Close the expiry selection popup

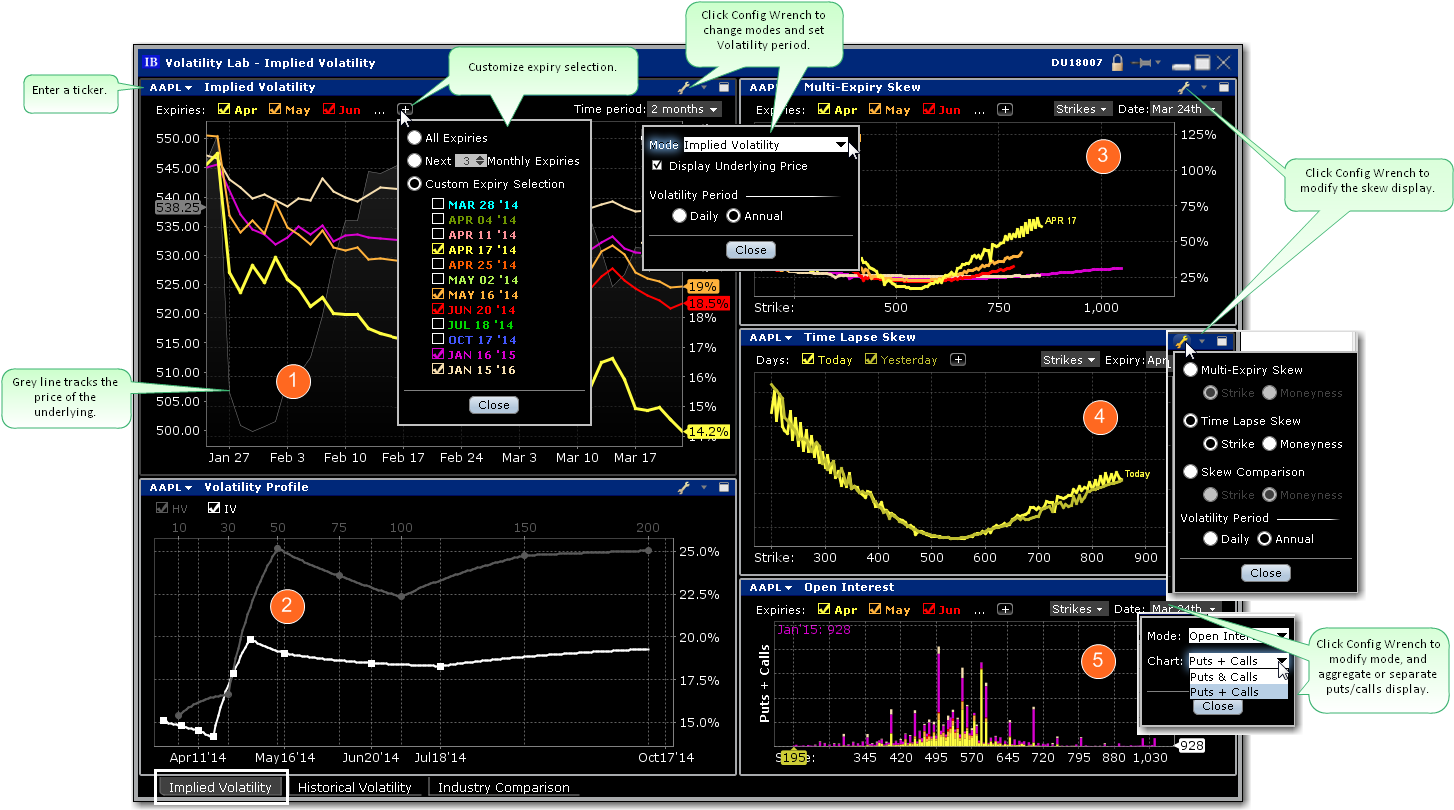pyautogui.click(x=493, y=405)
